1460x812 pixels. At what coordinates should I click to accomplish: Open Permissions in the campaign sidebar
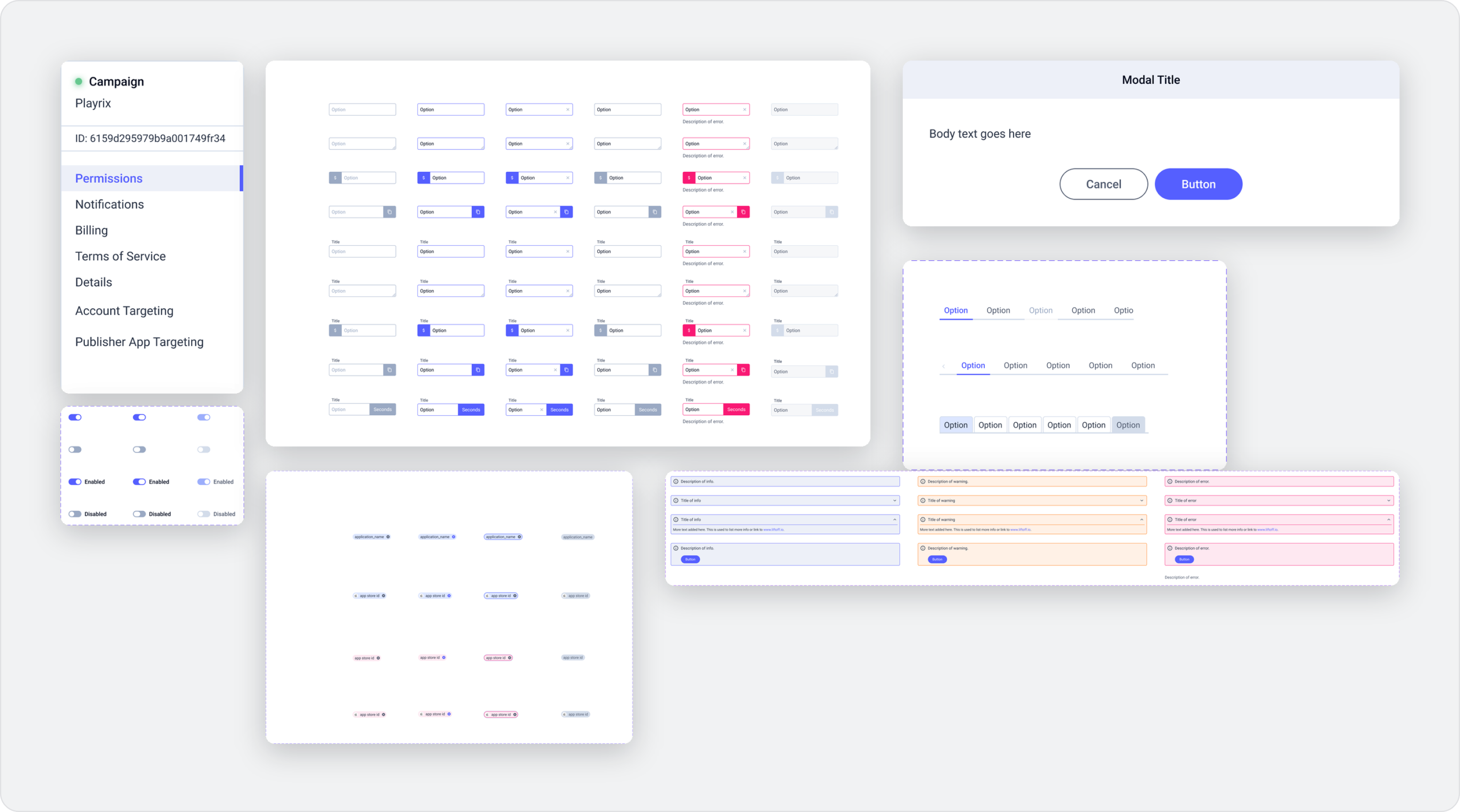(x=152, y=178)
